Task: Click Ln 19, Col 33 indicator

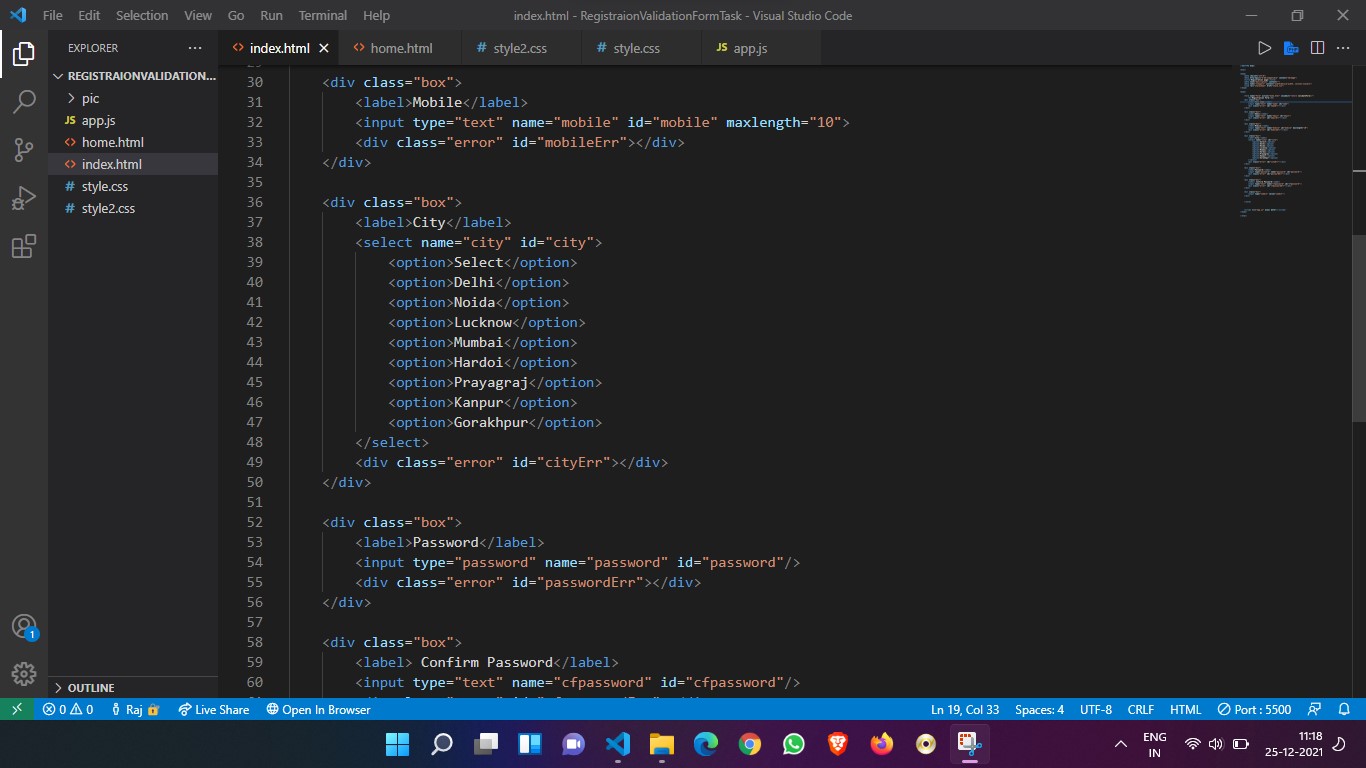Action: pyautogui.click(x=965, y=709)
